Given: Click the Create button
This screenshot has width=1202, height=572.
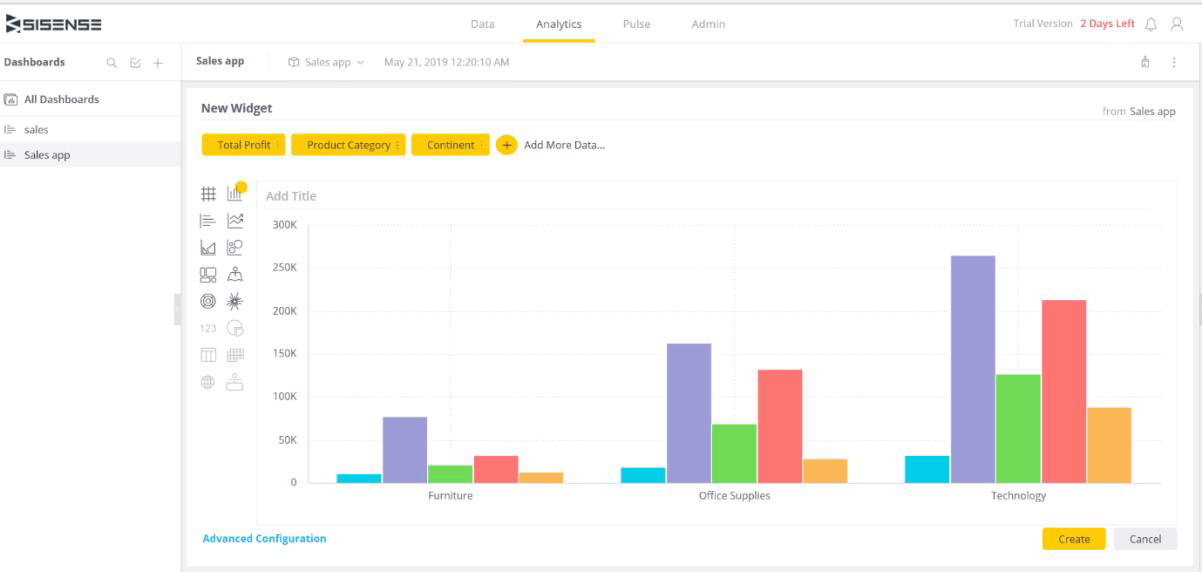Looking at the screenshot, I should click(1074, 539).
